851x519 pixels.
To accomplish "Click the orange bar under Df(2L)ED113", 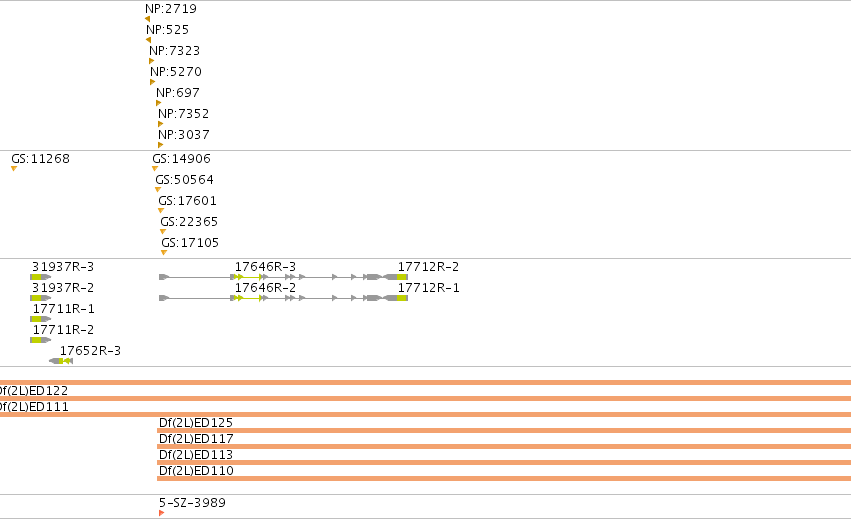I will [504, 463].
